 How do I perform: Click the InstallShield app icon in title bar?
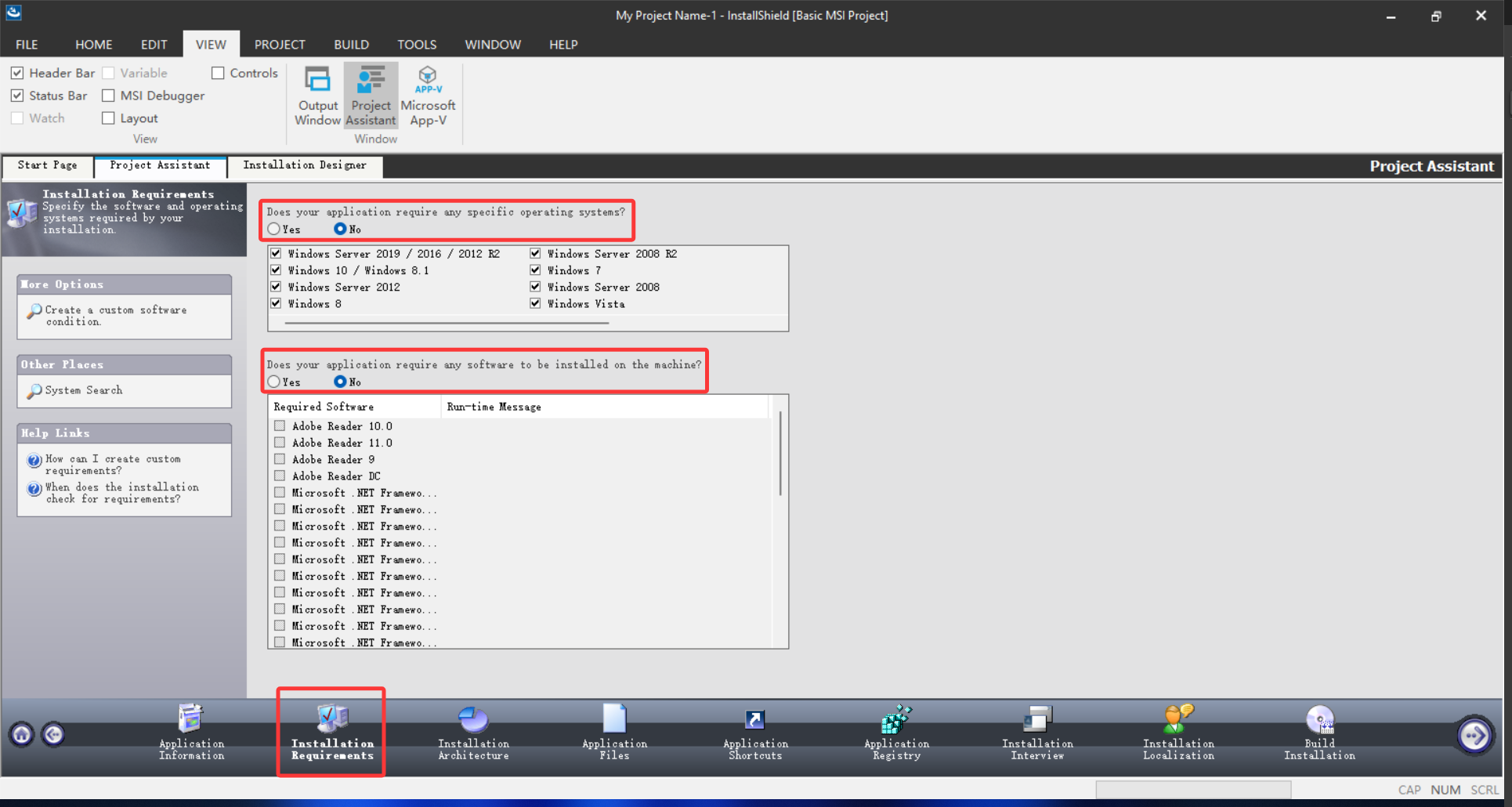[x=14, y=13]
